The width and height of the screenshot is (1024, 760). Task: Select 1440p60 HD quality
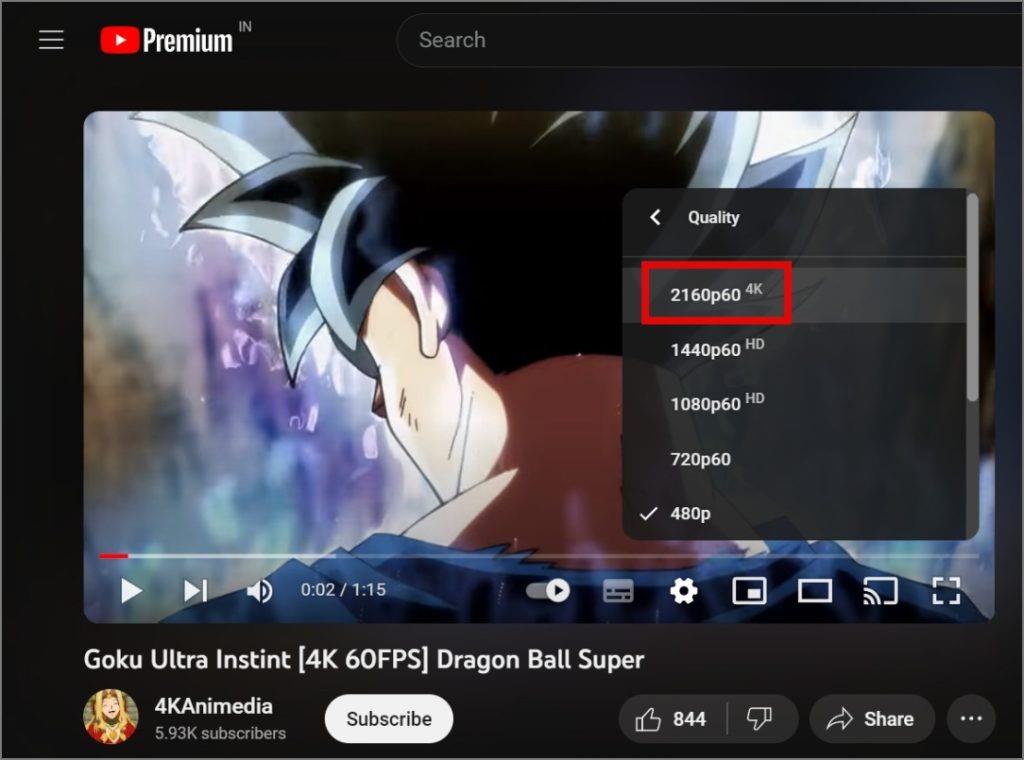point(793,349)
